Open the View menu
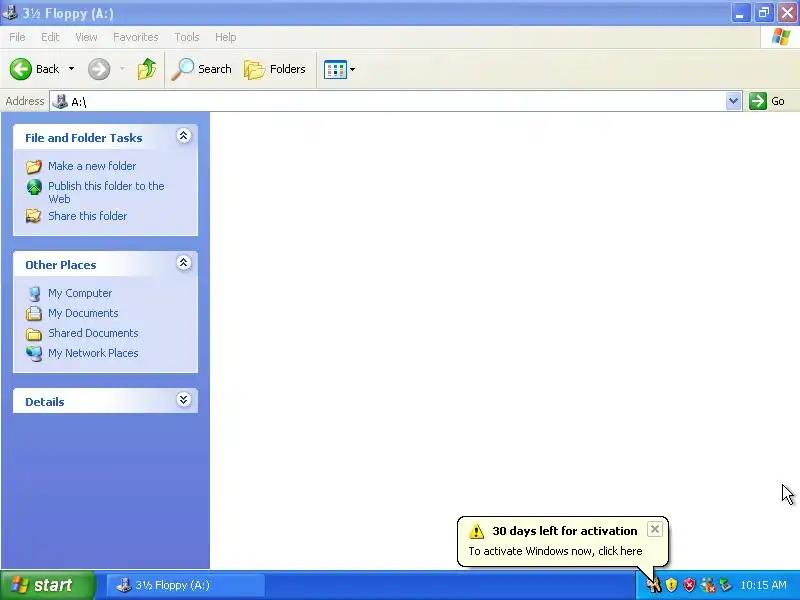Viewport: 800px width, 600px height. tap(86, 37)
